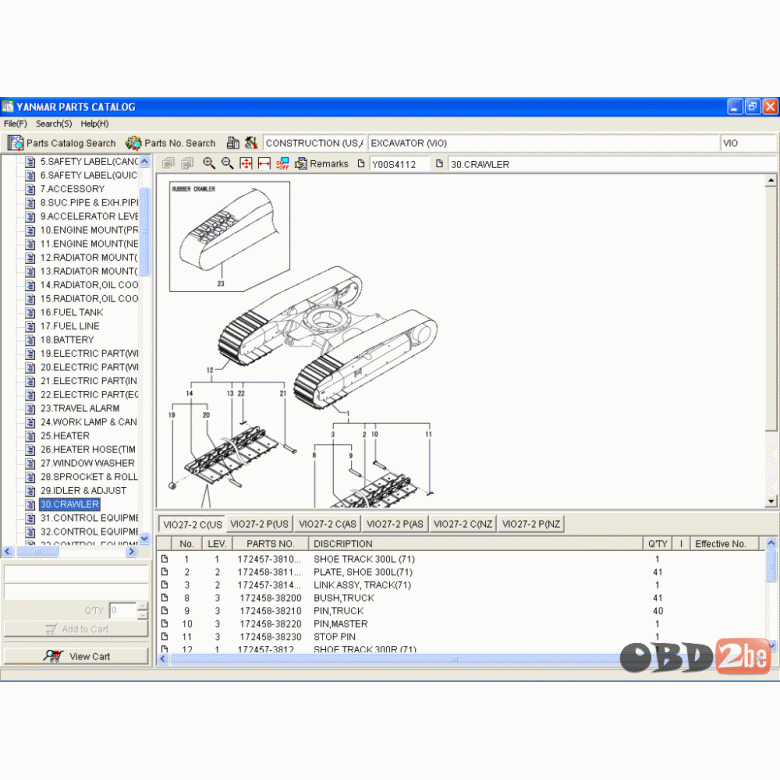
Task: Click the tools icon next to CONSTRUCTION field
Action: click(x=251, y=143)
